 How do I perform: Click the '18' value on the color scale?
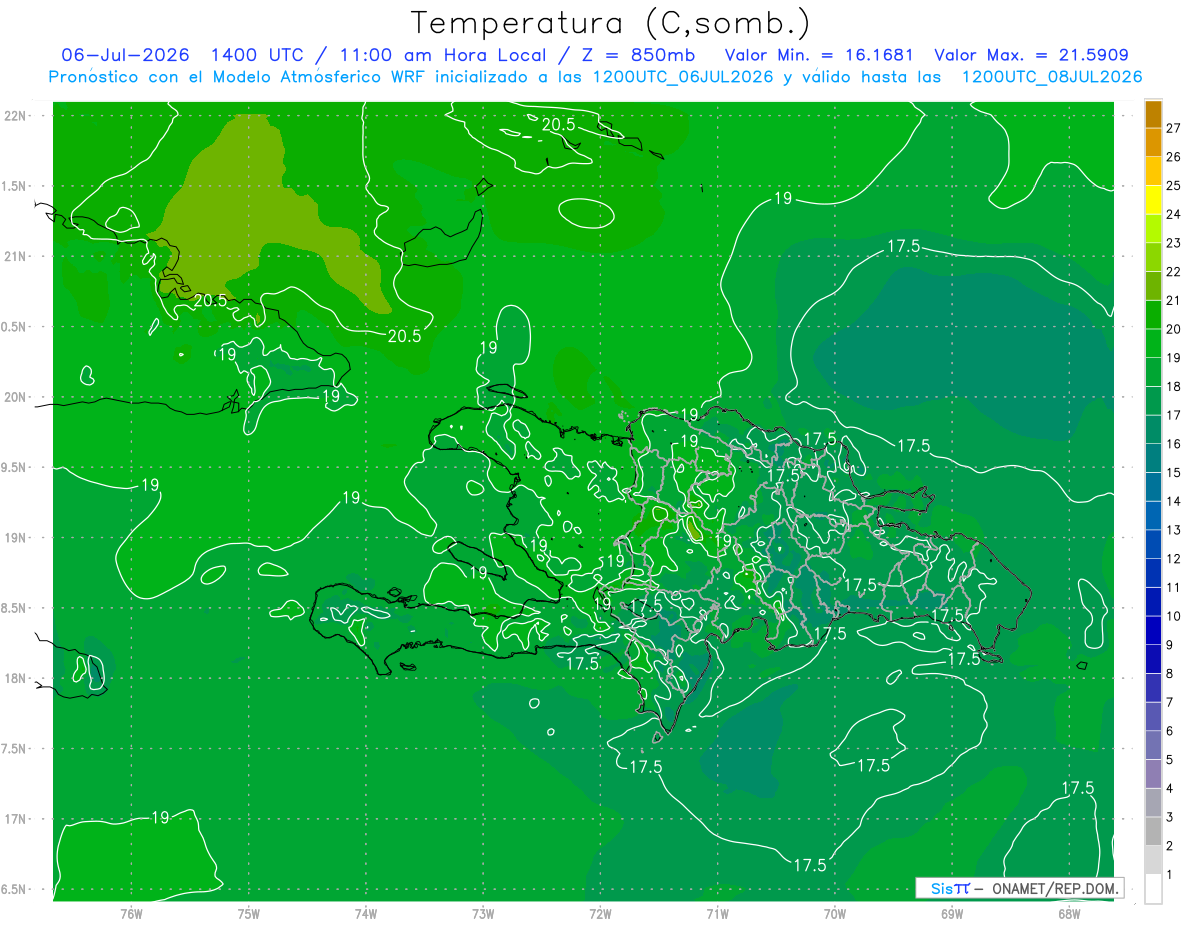(x=1173, y=386)
